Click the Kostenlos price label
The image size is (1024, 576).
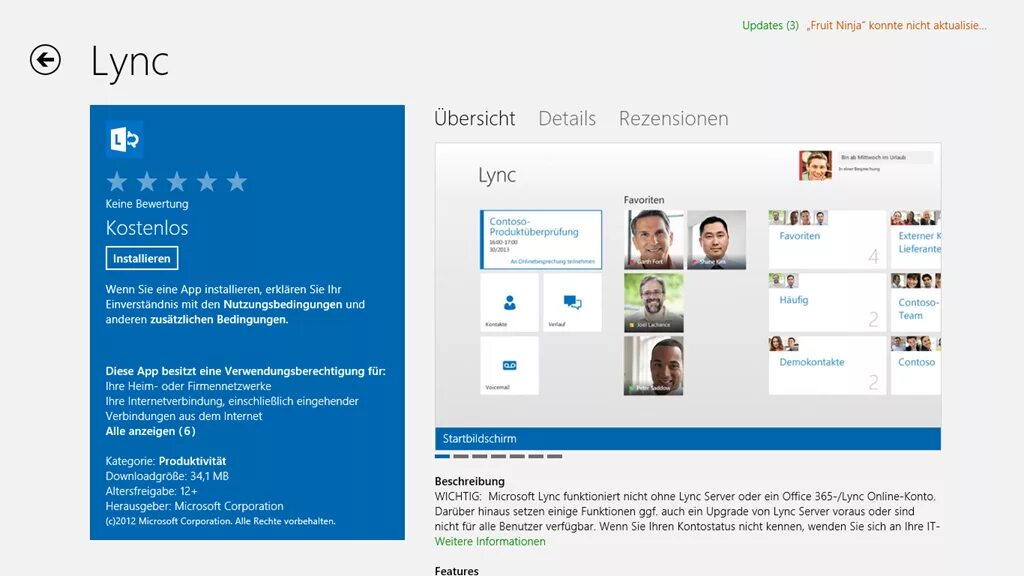(x=147, y=228)
